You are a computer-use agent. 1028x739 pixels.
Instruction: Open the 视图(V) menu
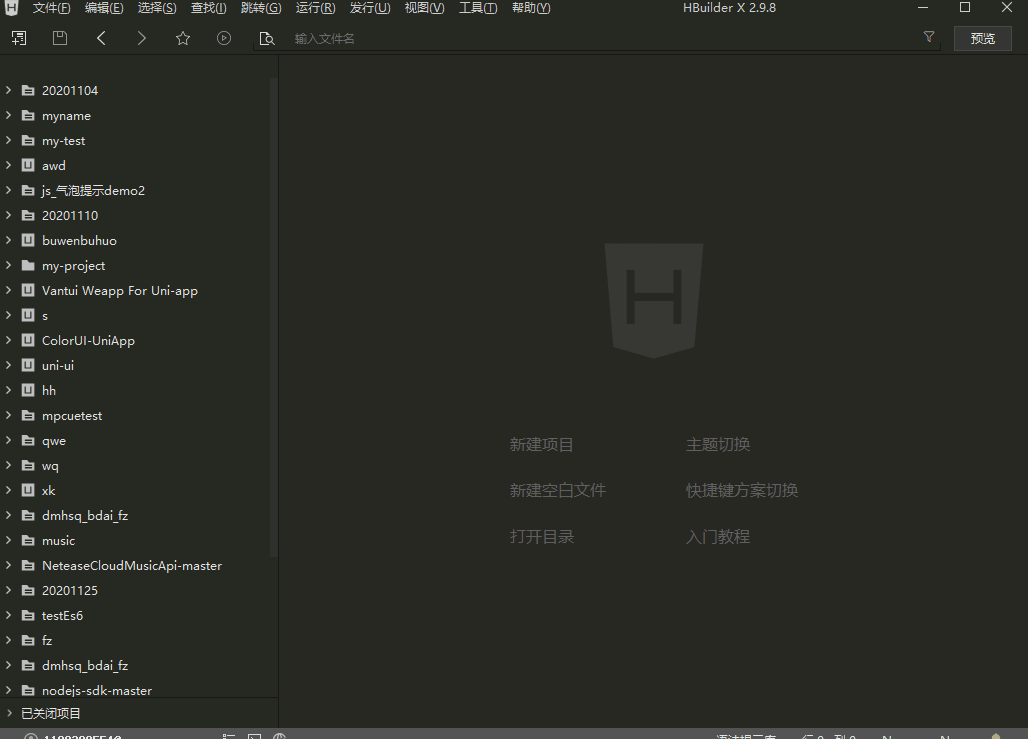[x=424, y=8]
